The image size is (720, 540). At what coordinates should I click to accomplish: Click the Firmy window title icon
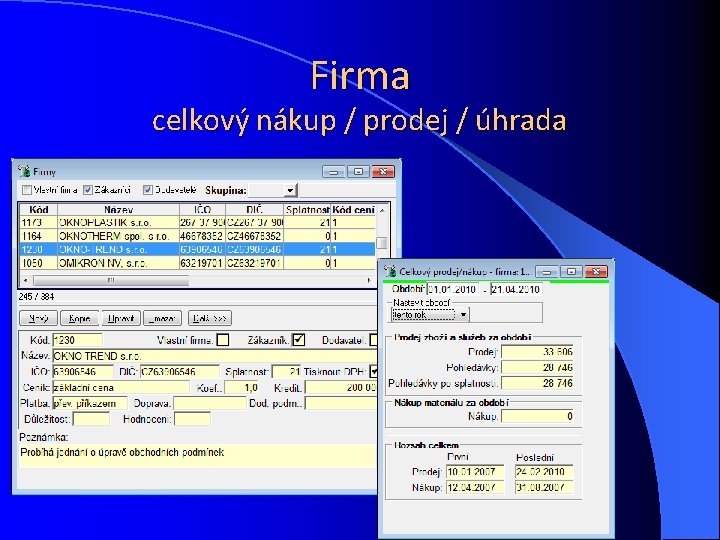[24, 171]
